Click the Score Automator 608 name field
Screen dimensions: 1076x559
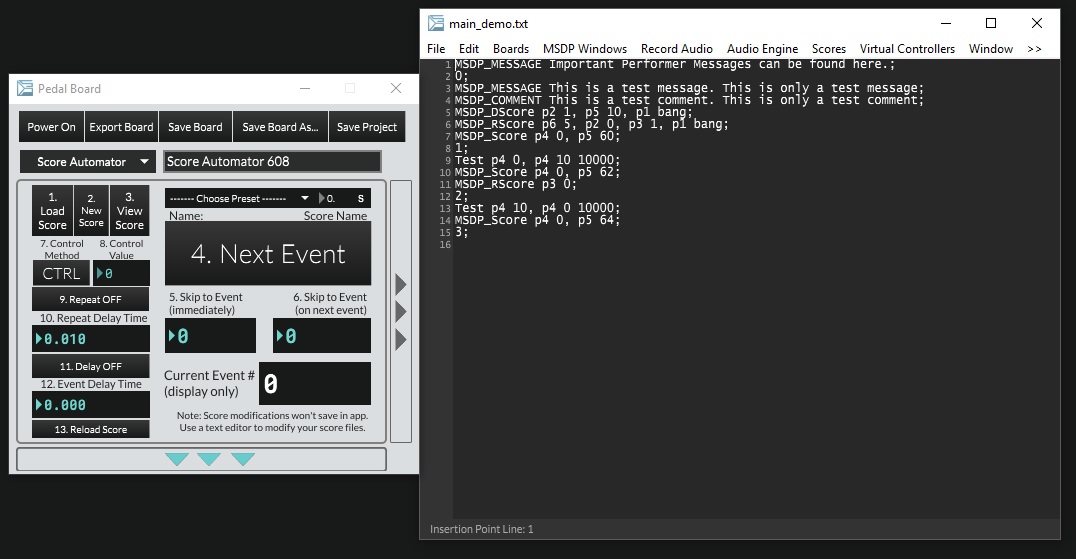[x=272, y=161]
